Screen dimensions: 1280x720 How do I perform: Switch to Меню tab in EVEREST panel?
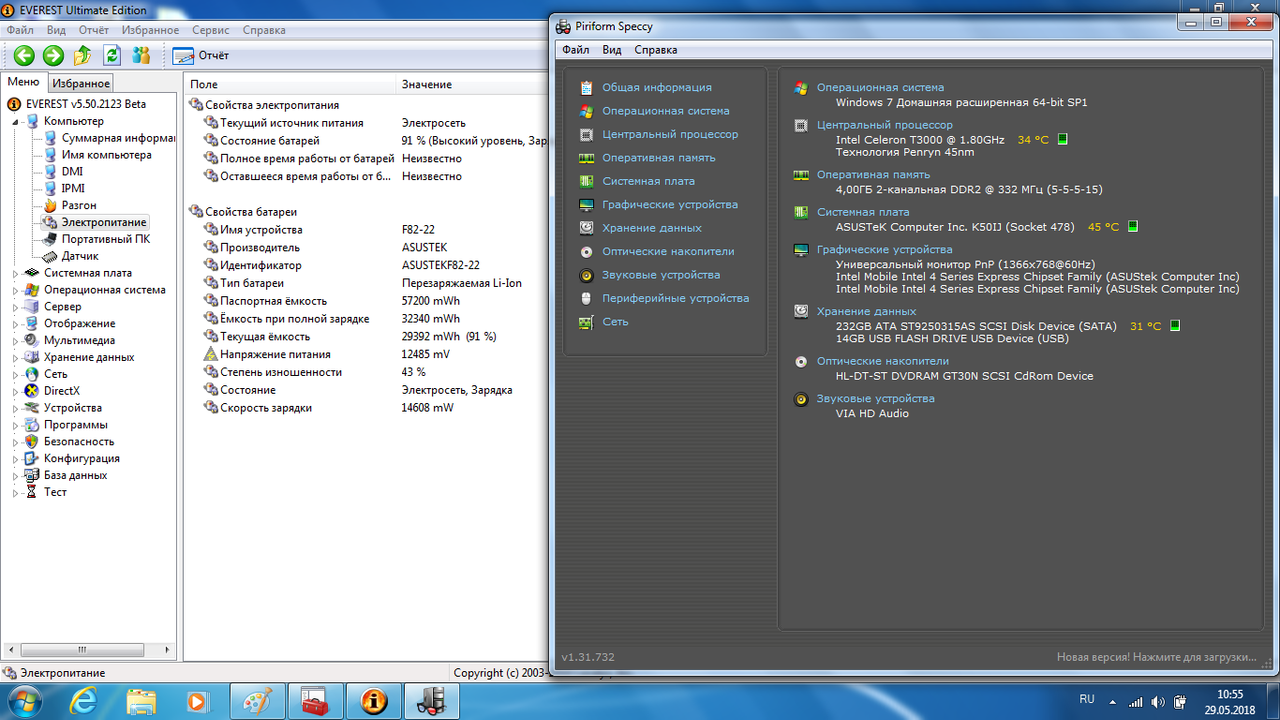pos(24,82)
